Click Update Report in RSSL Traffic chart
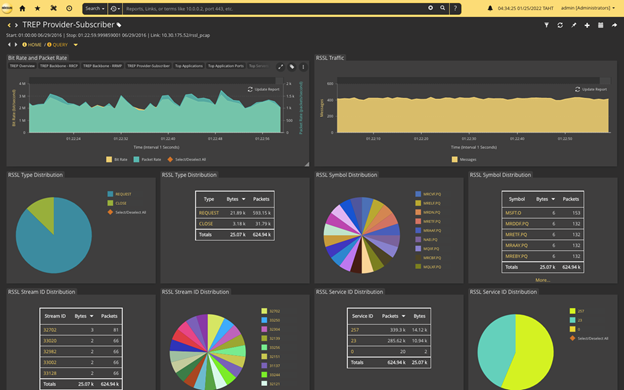This screenshot has height=390, width=624. tap(591, 89)
